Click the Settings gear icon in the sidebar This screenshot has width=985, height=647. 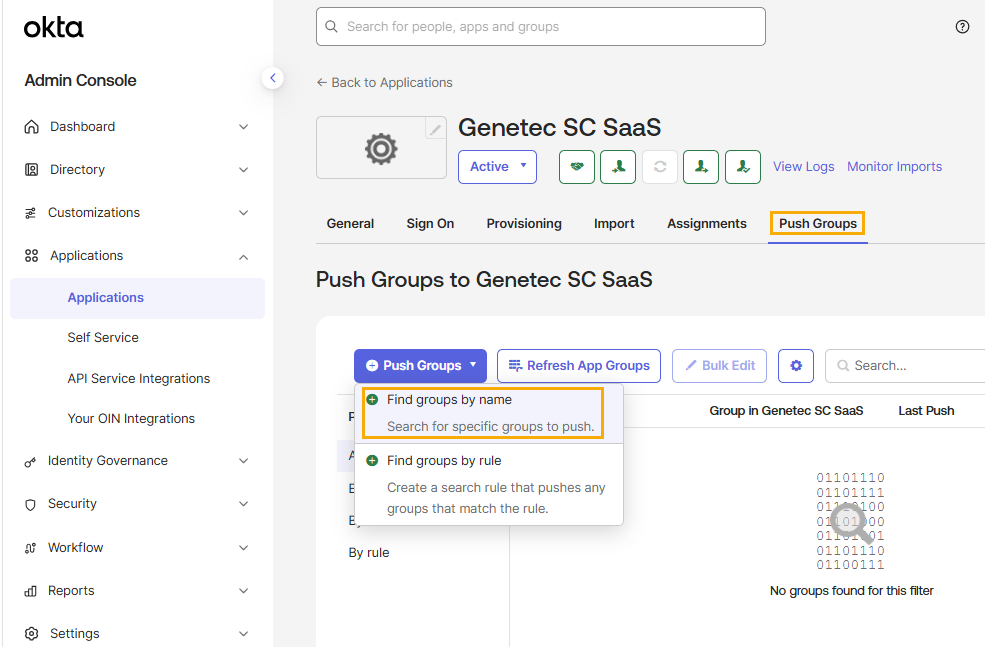31,633
